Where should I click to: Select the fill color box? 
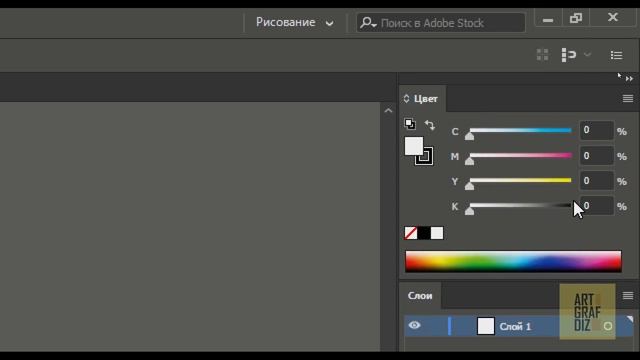413,146
